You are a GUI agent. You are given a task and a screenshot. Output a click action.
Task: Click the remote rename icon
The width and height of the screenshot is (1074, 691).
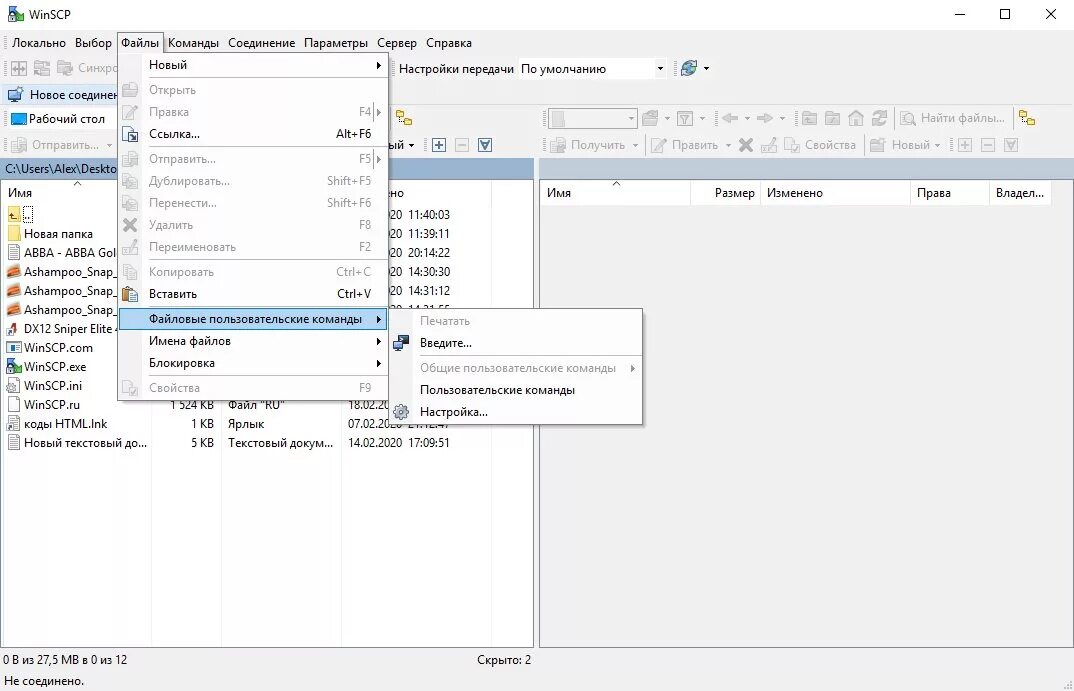point(769,145)
